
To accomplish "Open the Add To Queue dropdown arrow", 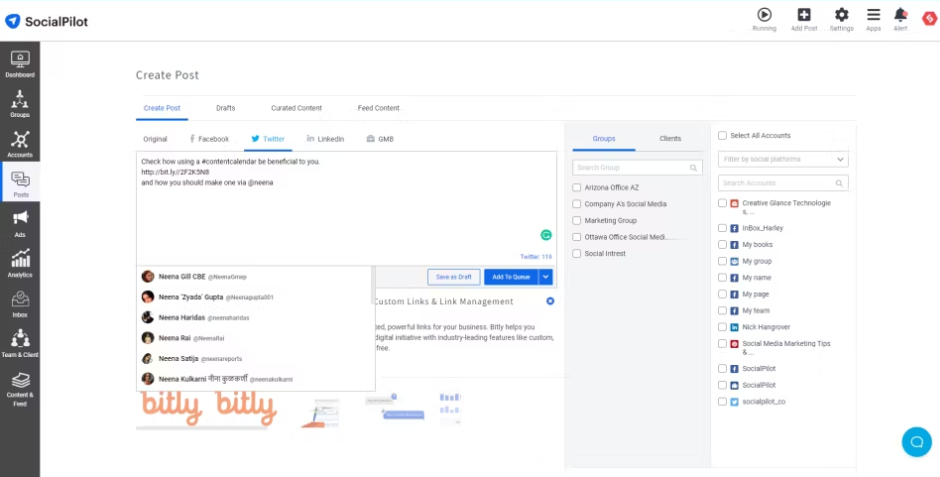I will (x=545, y=277).
